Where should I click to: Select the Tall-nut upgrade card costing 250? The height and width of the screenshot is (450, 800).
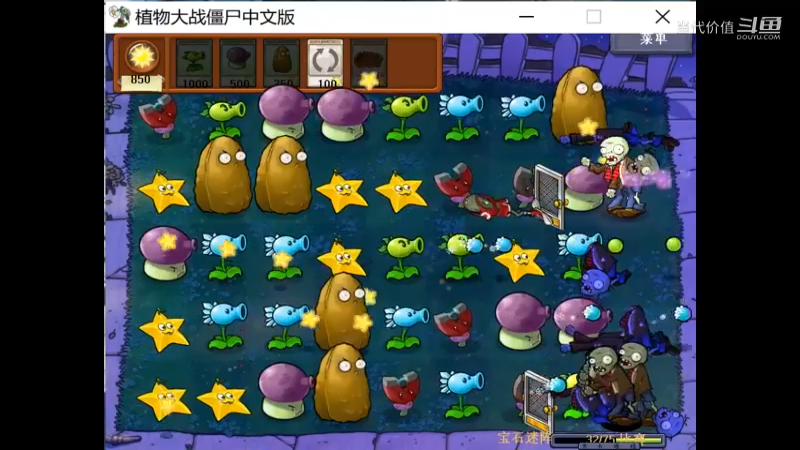[x=282, y=63]
